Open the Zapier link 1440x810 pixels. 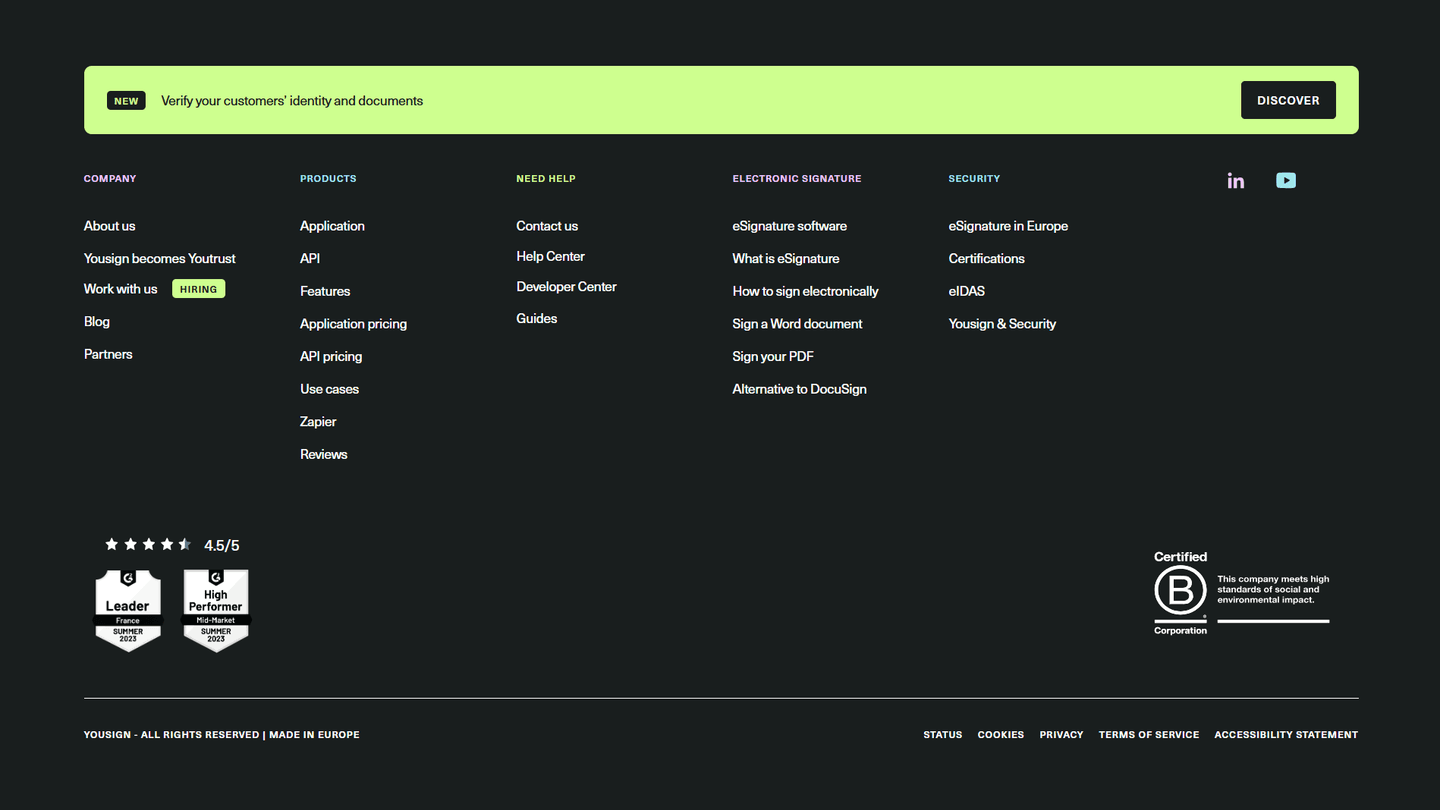click(x=318, y=422)
